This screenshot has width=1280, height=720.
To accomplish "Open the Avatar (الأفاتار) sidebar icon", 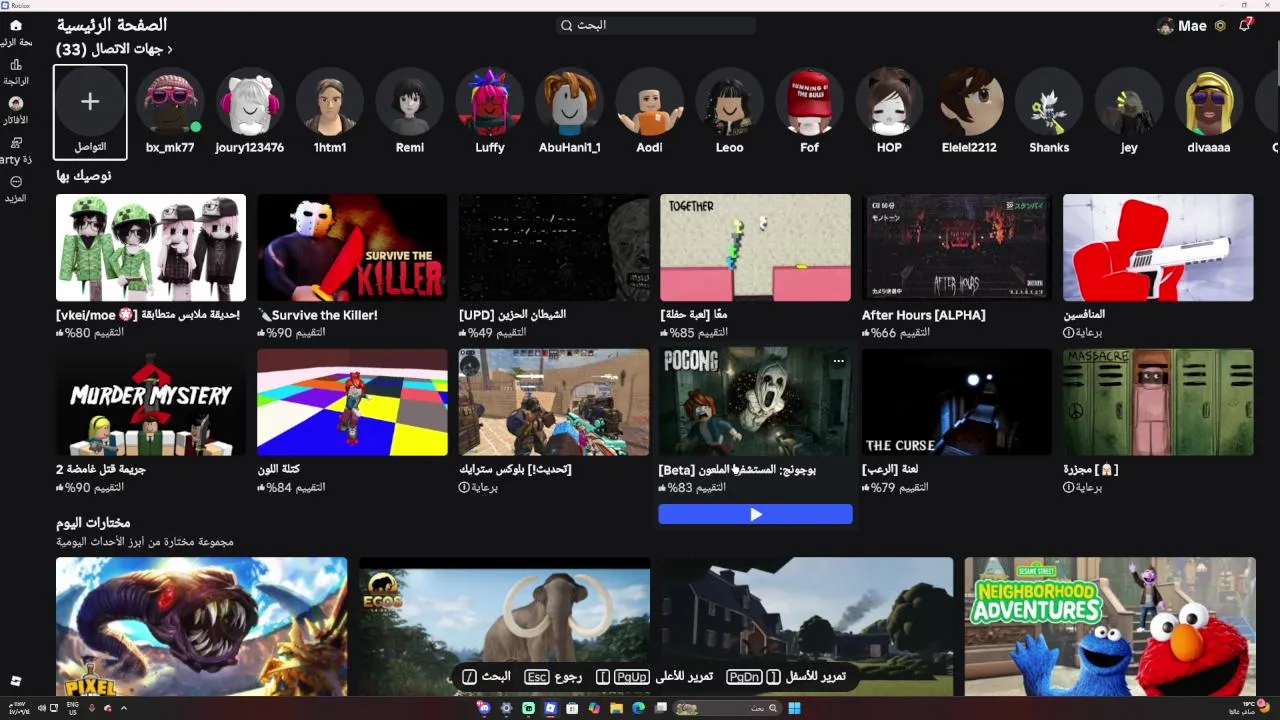I will pos(15,103).
